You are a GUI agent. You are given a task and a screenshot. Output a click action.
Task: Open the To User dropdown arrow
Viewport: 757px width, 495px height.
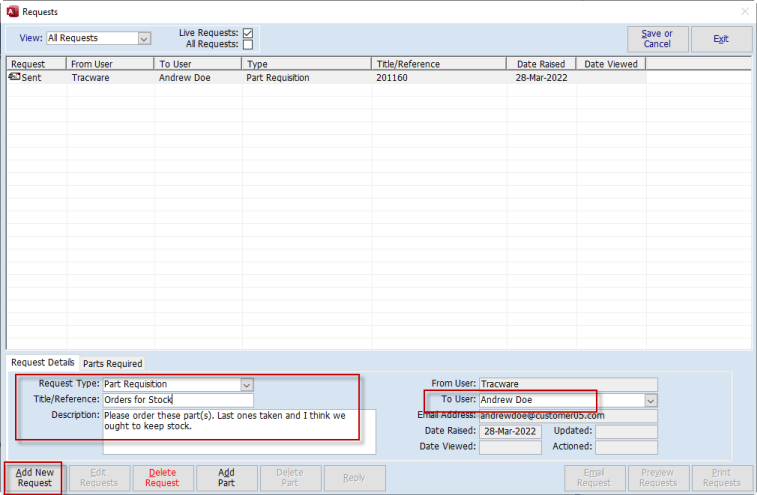(651, 400)
